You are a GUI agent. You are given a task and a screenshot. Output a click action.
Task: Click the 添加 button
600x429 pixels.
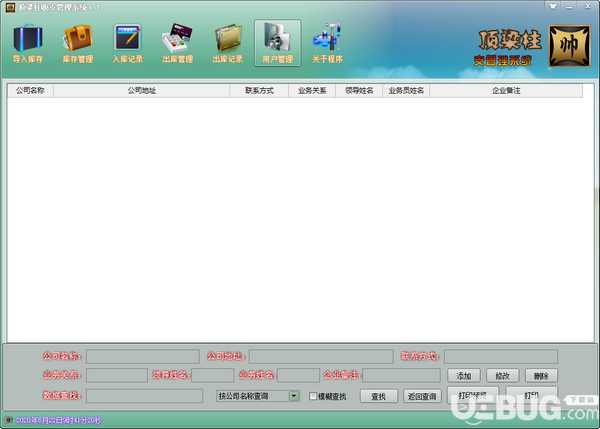coord(464,376)
